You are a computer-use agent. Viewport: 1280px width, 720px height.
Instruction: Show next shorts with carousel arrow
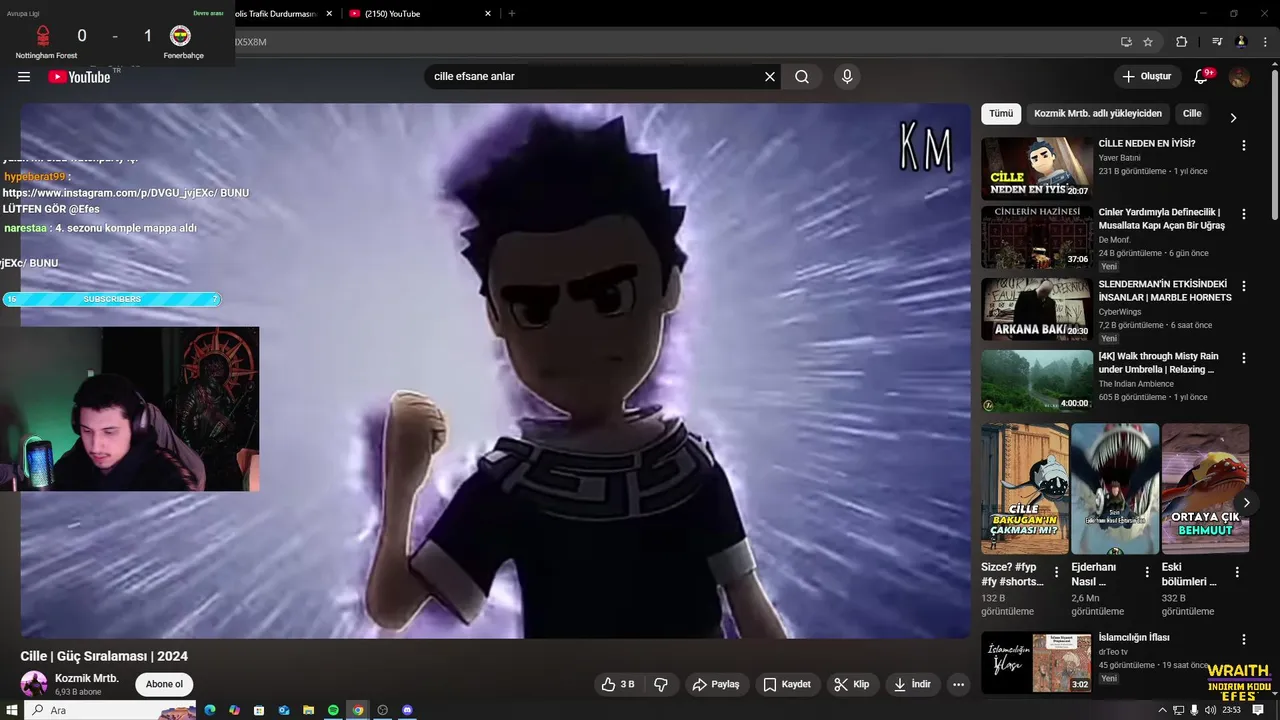1246,503
